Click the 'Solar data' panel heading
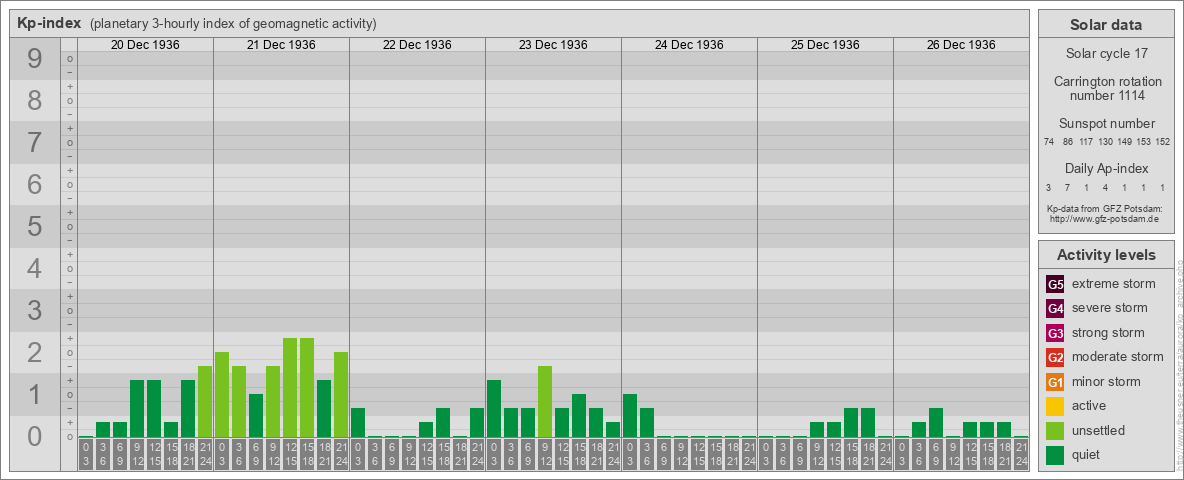Viewport: 1184px width, 480px height. 1106,25
